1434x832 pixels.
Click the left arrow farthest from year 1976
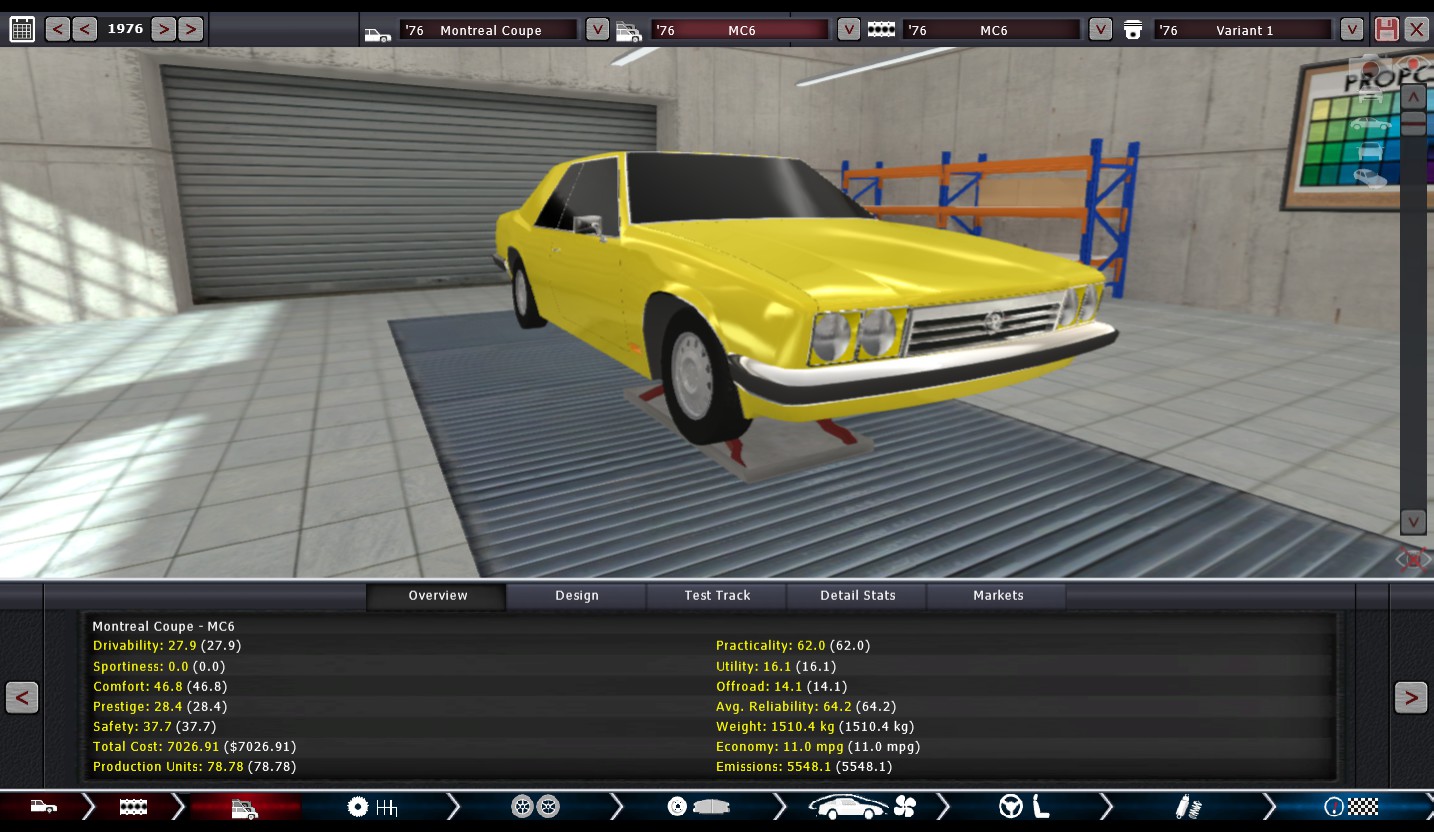pos(57,29)
